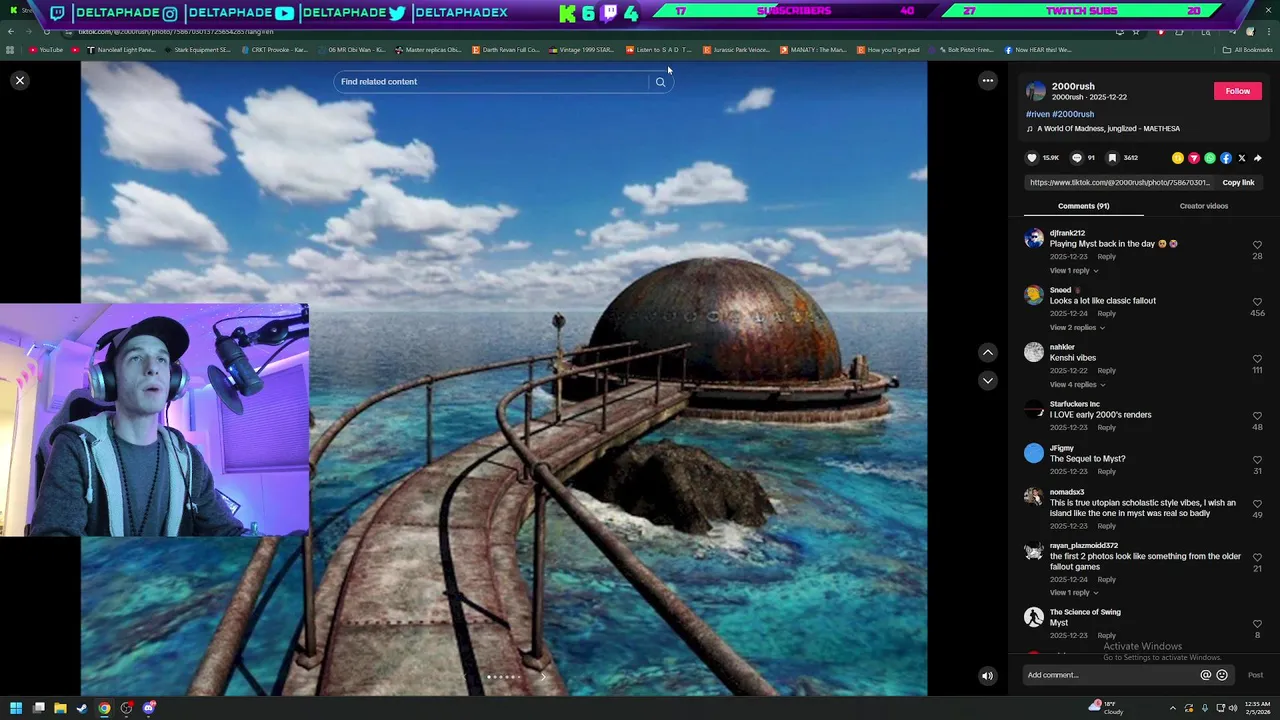Click the browser address bar URL

(x=176, y=32)
